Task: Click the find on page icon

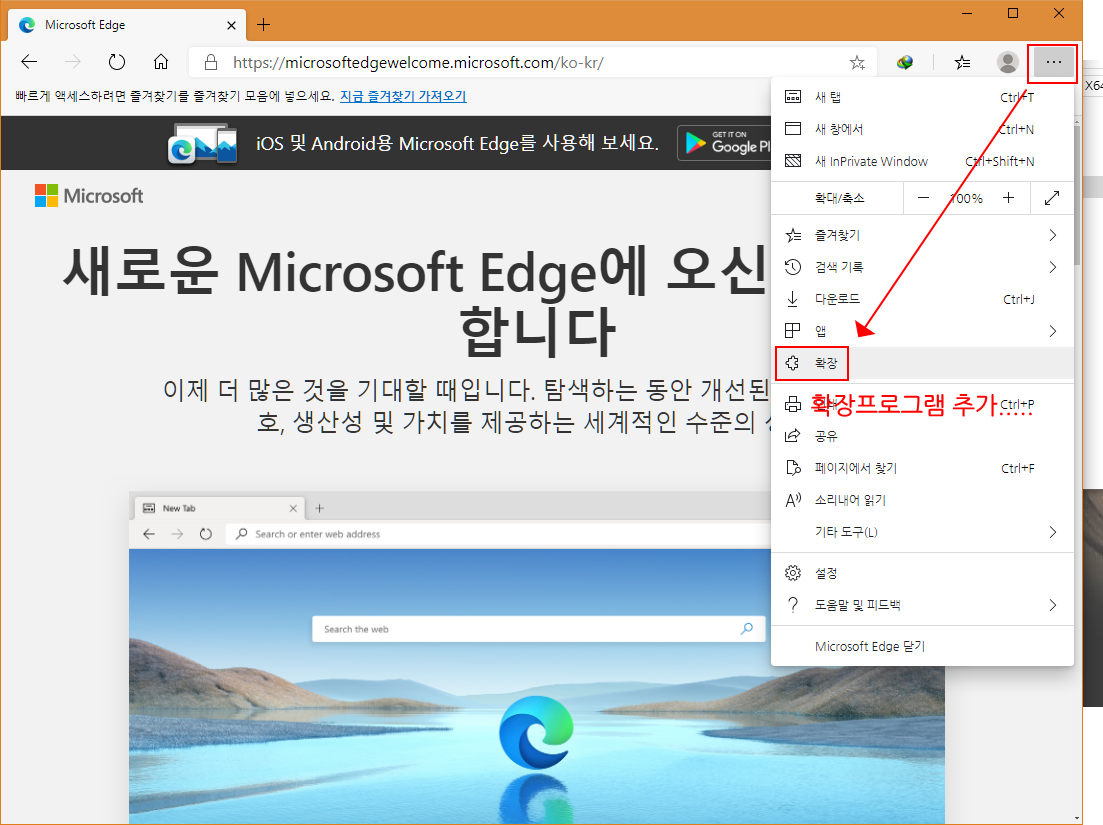Action: pyautogui.click(x=793, y=468)
